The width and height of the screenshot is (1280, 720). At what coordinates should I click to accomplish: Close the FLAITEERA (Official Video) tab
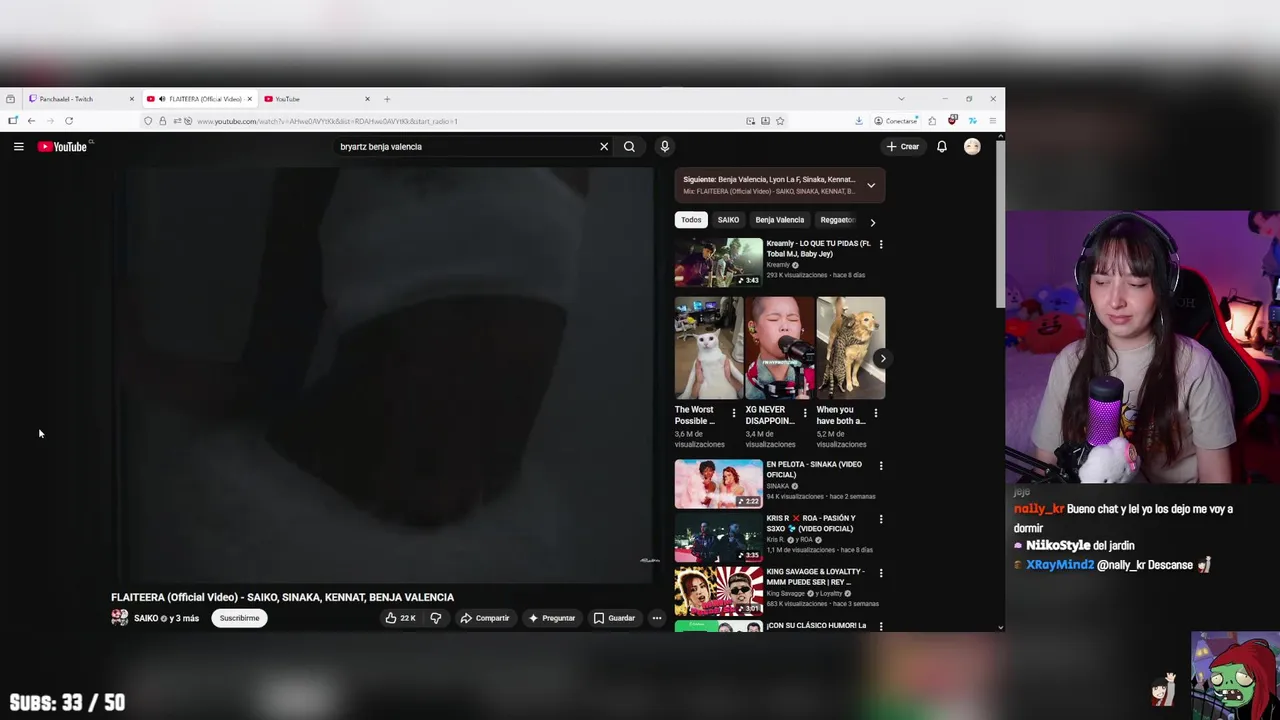pyautogui.click(x=250, y=99)
